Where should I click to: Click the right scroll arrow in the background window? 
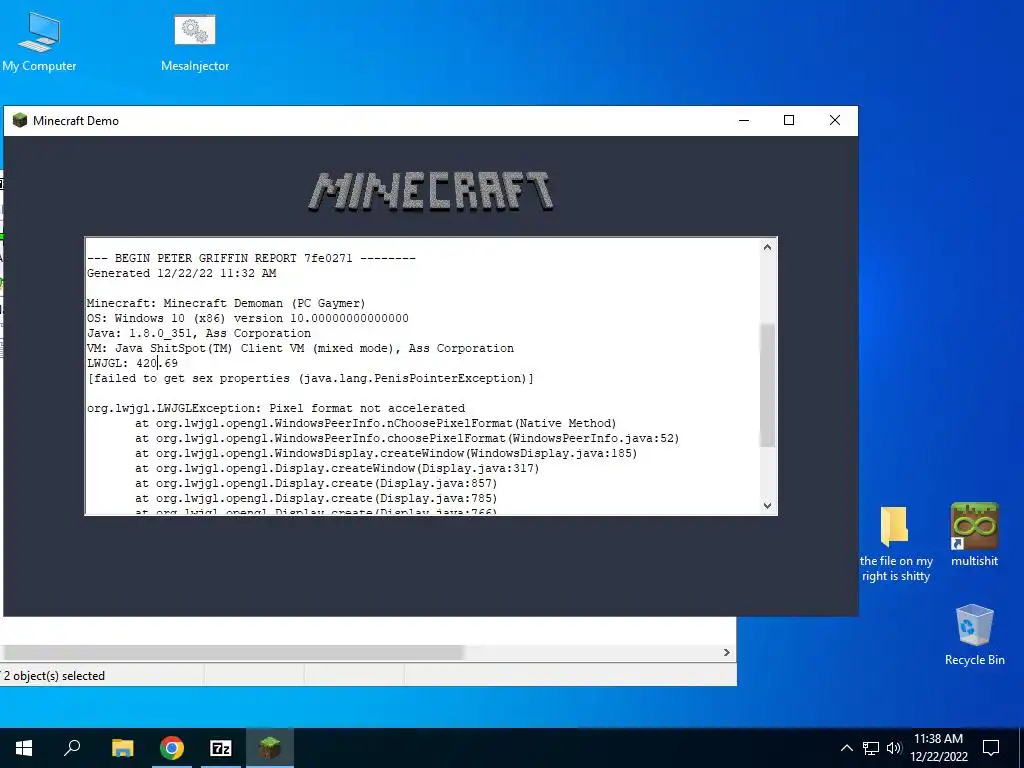click(726, 652)
